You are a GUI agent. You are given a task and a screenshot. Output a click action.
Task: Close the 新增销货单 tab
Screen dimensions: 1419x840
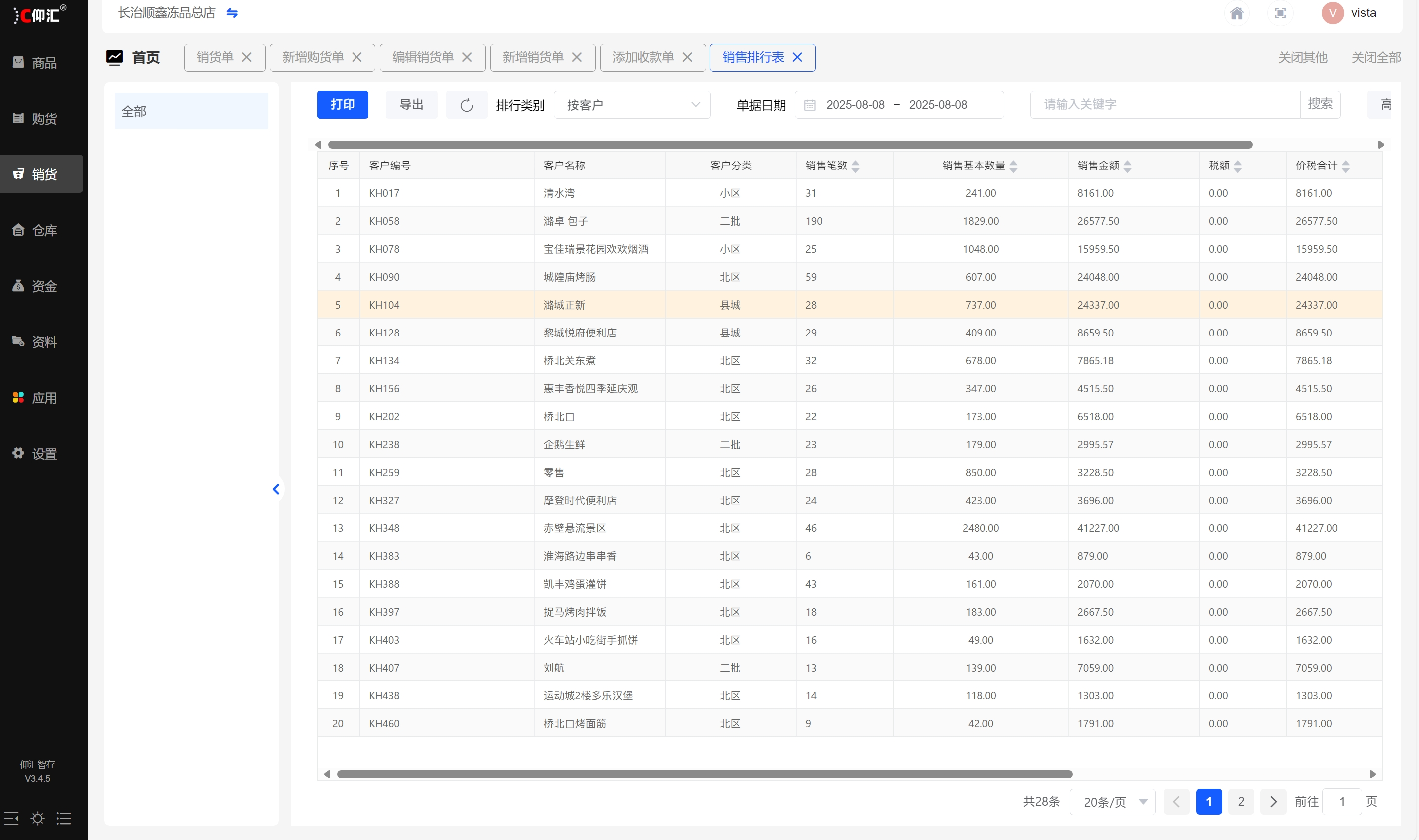577,57
